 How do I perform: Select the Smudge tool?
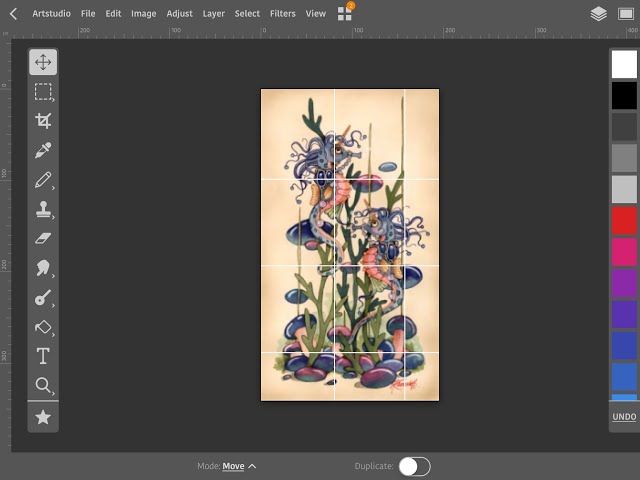click(x=43, y=268)
